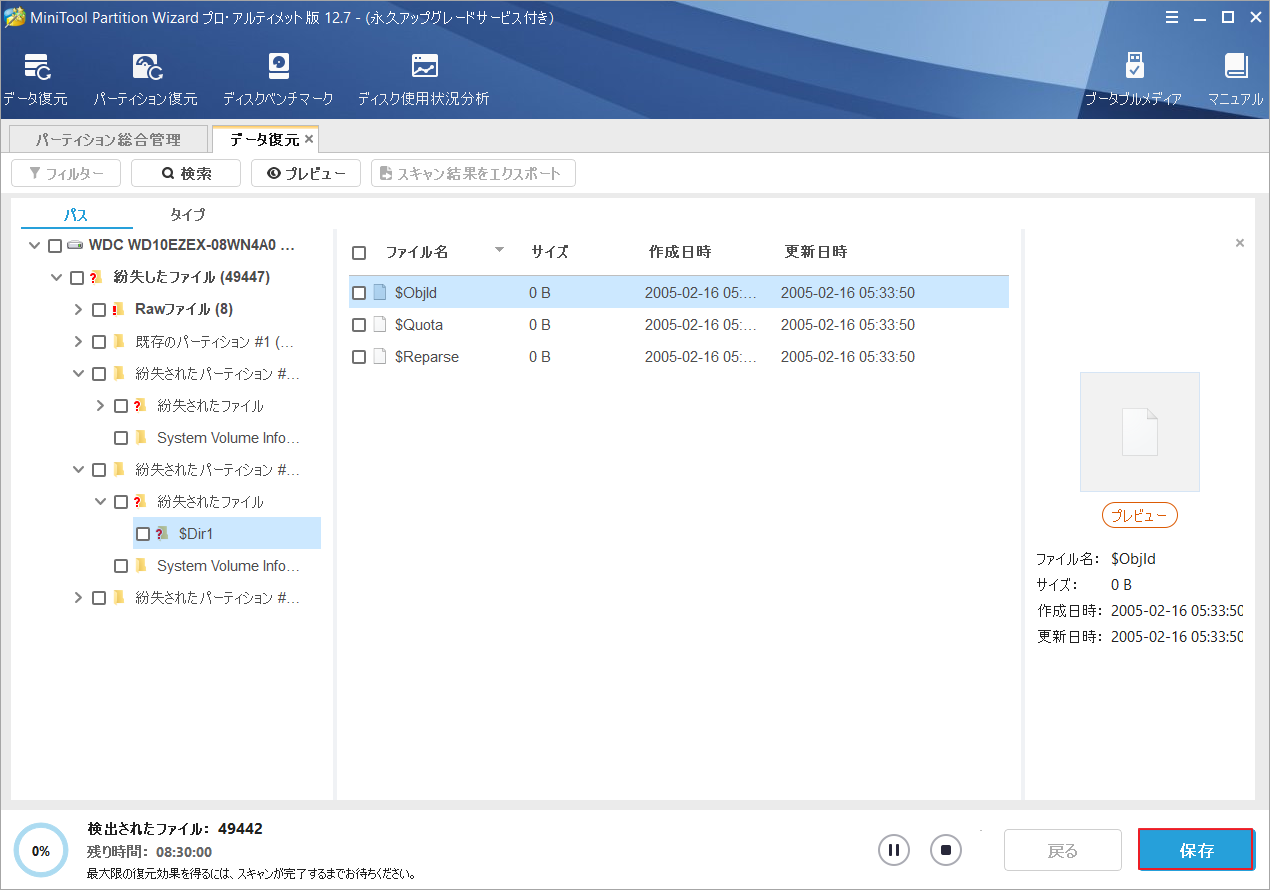
Task: Open the ファイル名 sort dropdown
Action: [499, 252]
